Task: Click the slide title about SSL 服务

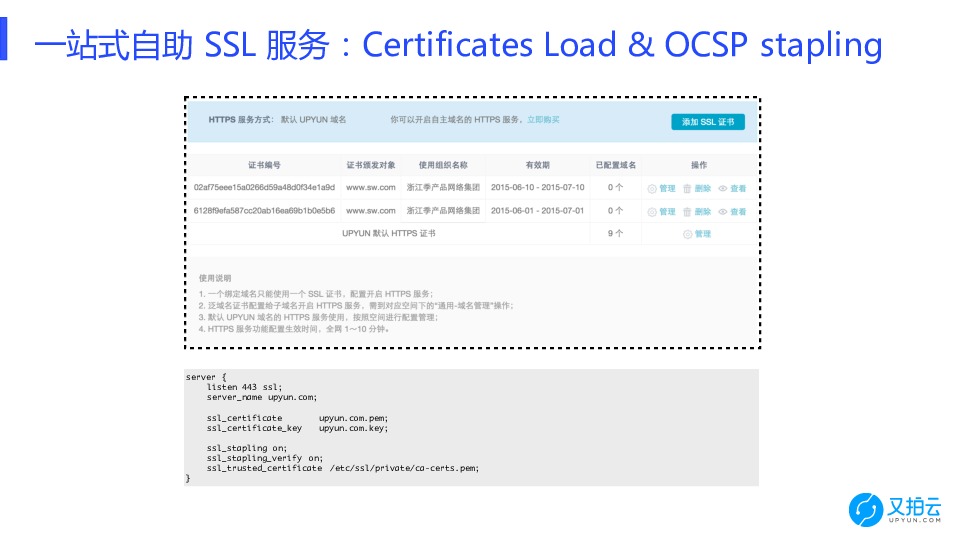Action: coord(458,44)
